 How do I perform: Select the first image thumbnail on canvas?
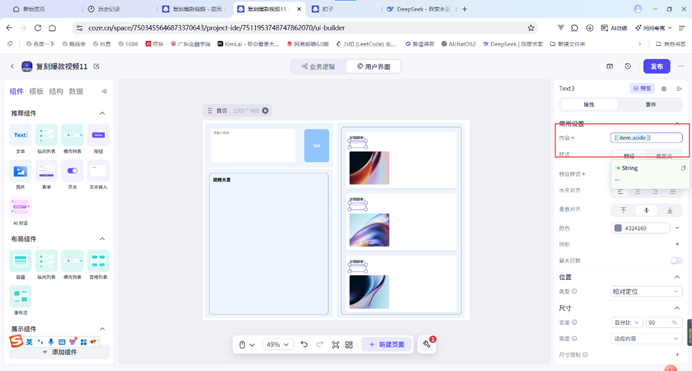pos(369,168)
